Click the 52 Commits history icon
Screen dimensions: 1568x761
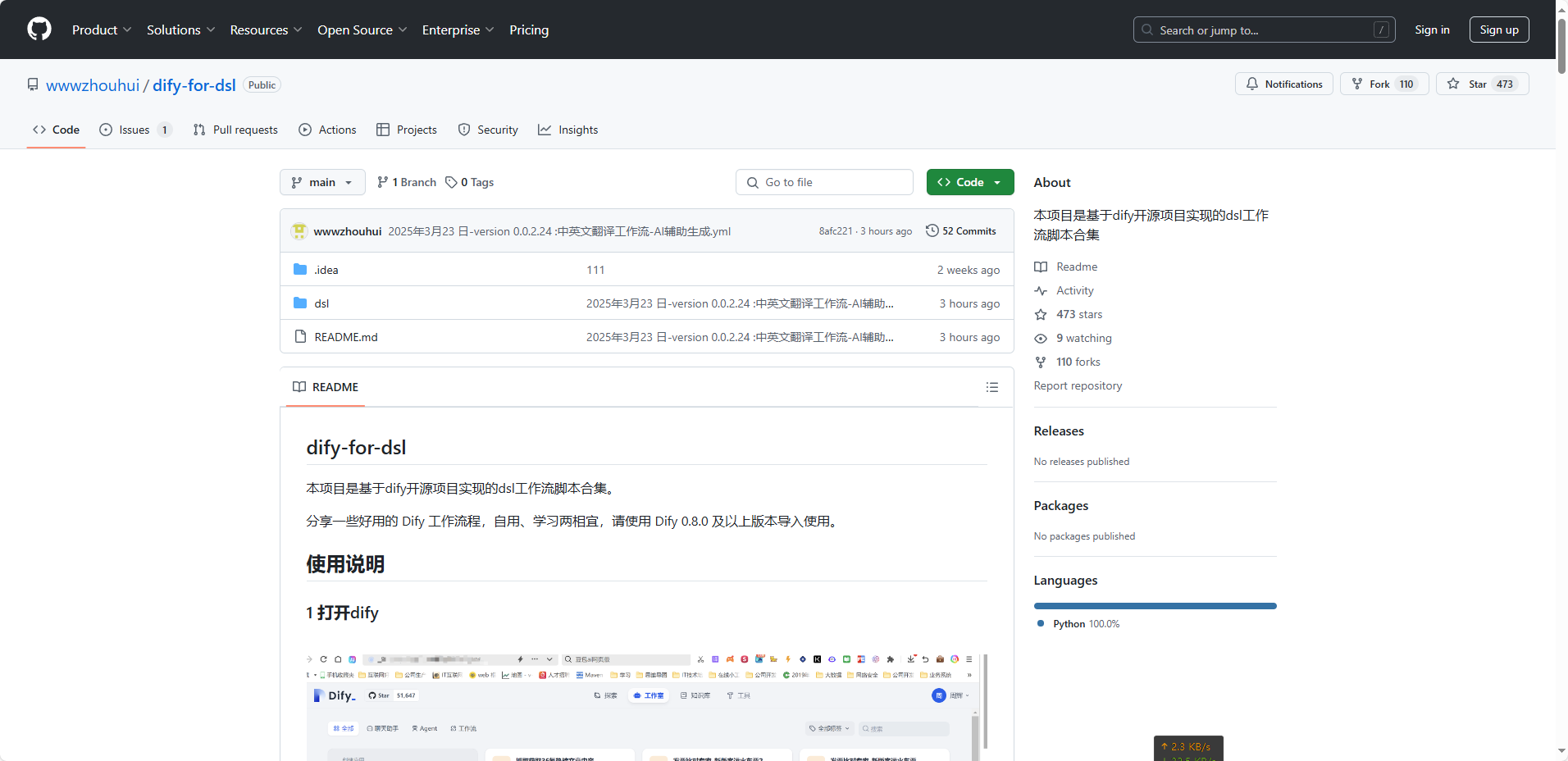click(x=932, y=231)
